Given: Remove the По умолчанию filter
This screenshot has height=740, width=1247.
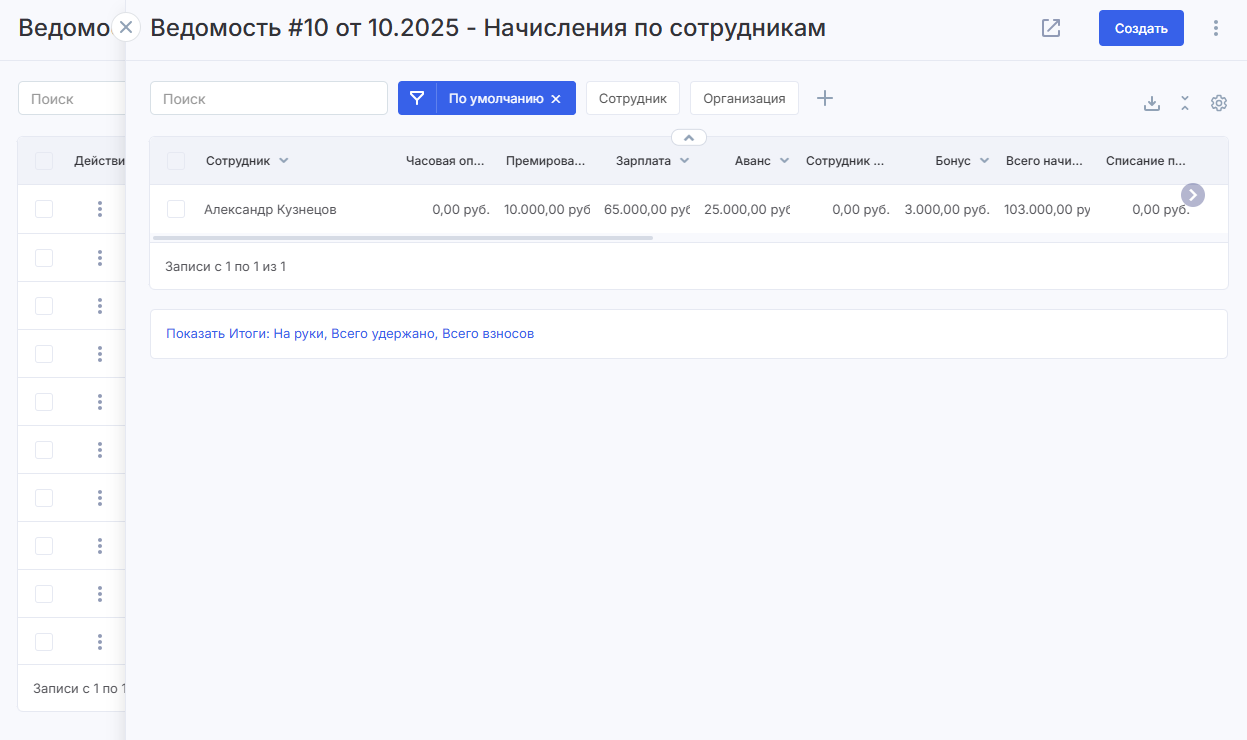Looking at the screenshot, I should pyautogui.click(x=556, y=99).
